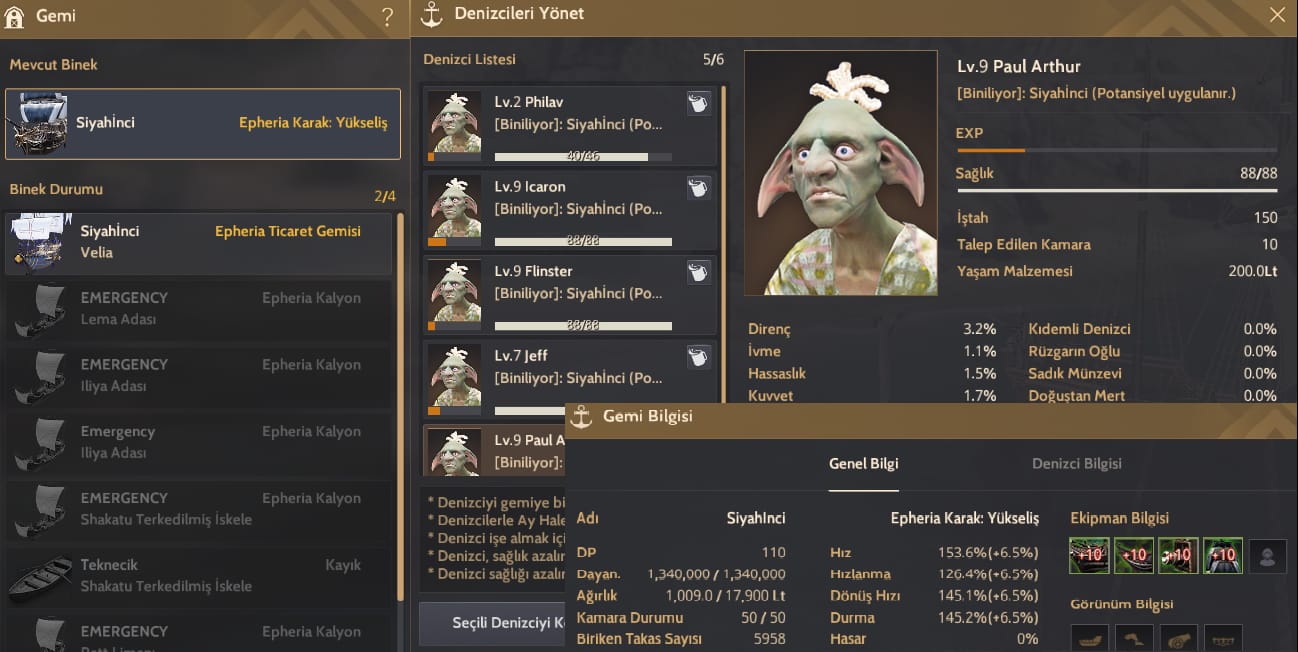Open the Genel Bilgi tab
Viewport: 1298px width, 652px height.
pyautogui.click(x=863, y=464)
